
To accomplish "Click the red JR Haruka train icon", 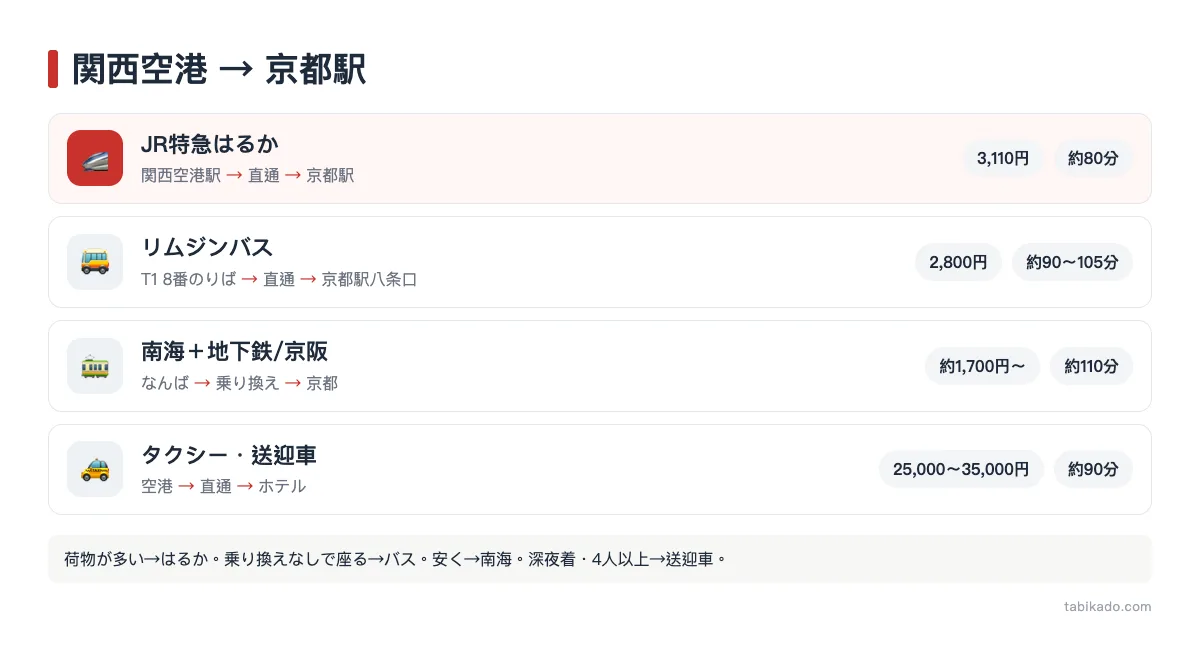I will pos(95,158).
